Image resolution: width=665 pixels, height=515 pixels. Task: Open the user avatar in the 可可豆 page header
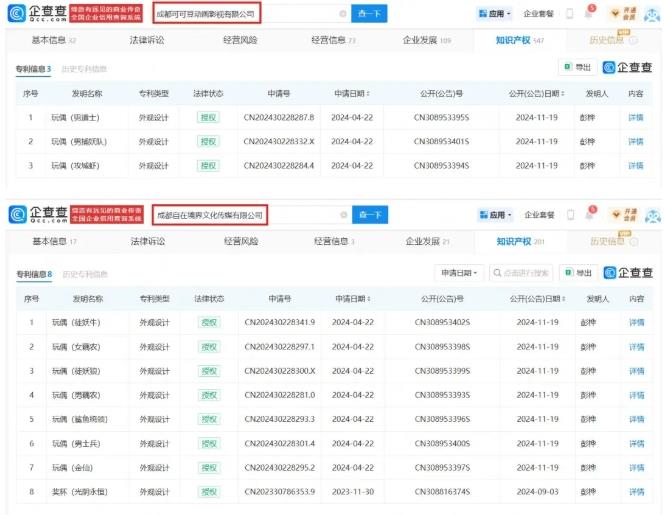652,14
